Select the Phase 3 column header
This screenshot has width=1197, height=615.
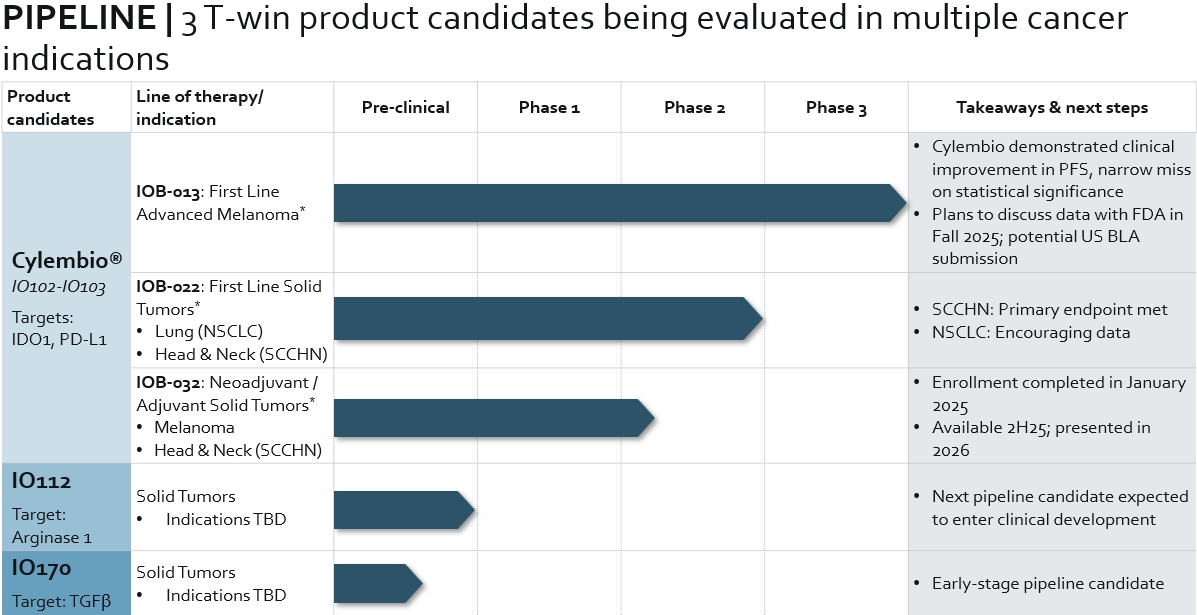tap(836, 108)
